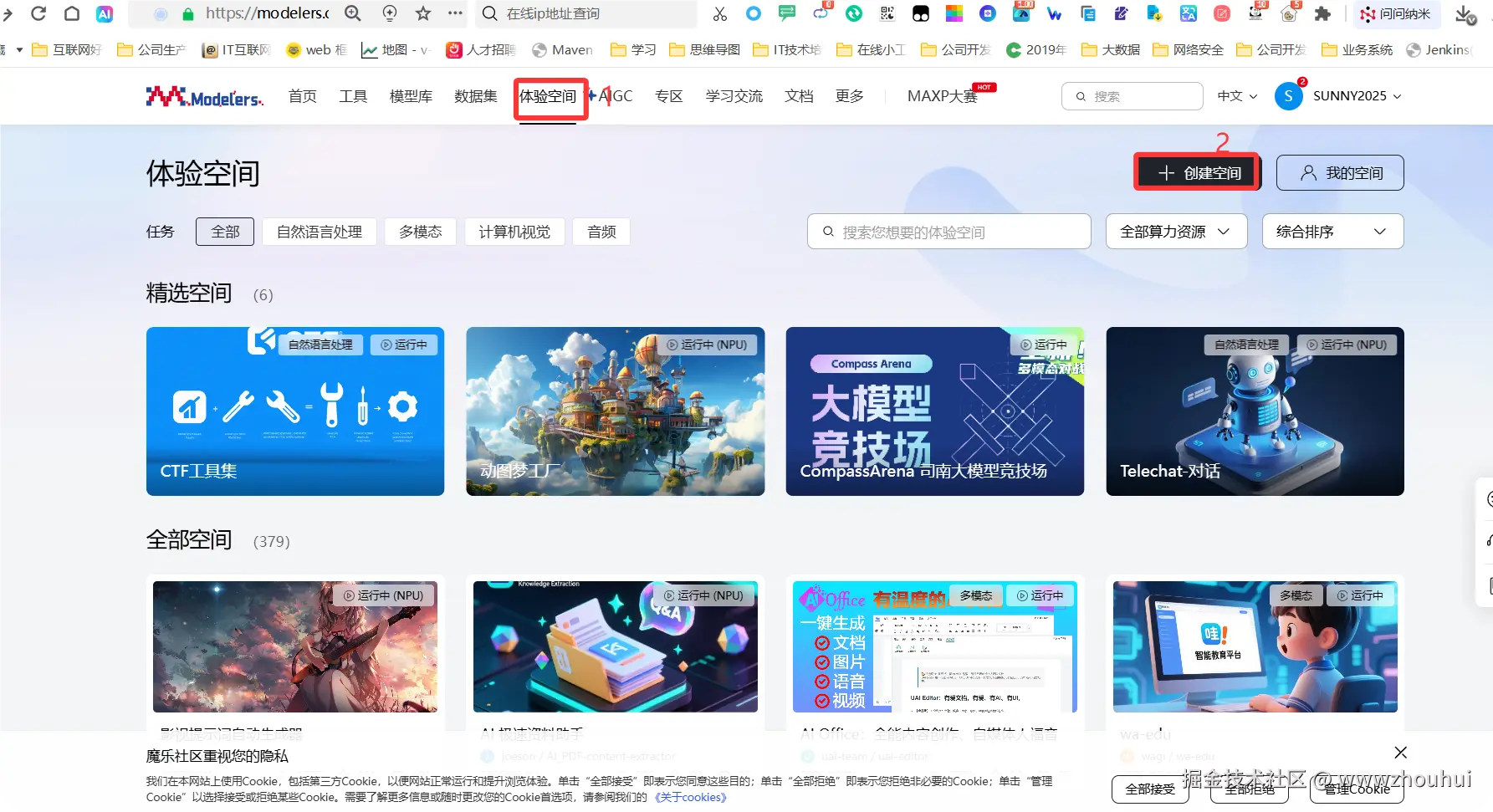
Task: Open the CTF工具集 space card
Action: pos(295,411)
